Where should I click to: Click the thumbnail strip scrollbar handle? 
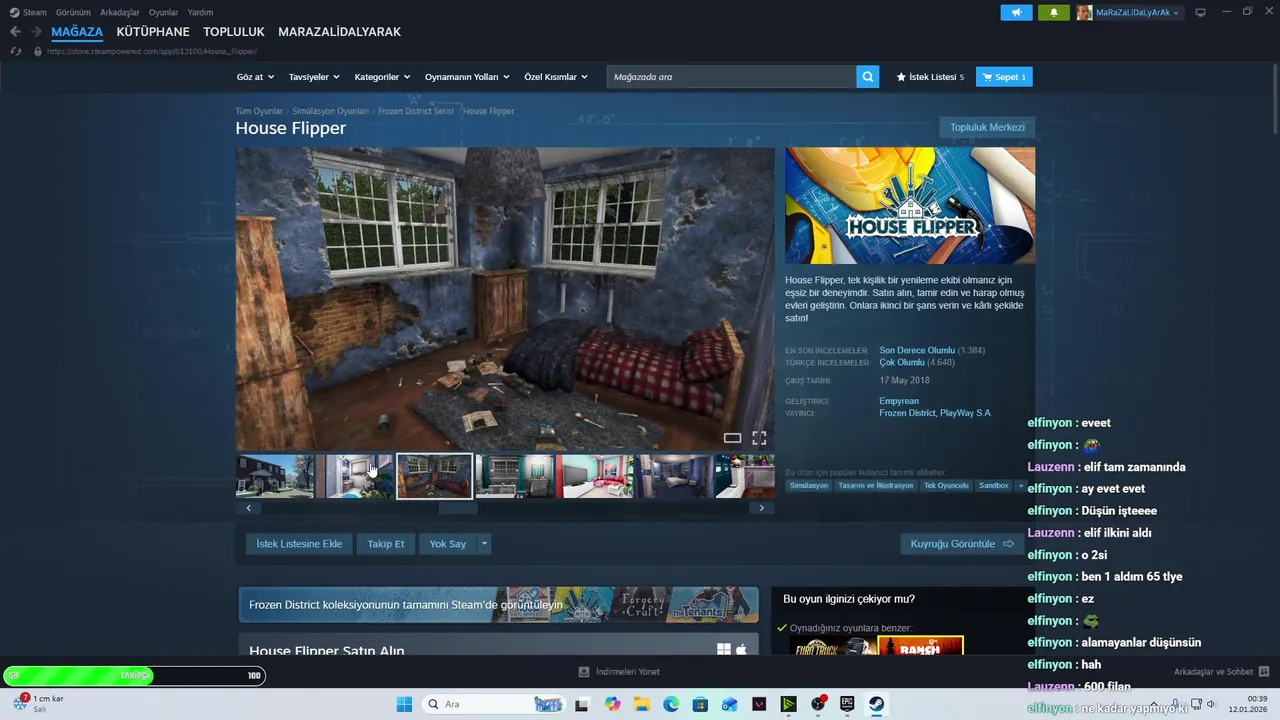coord(458,508)
